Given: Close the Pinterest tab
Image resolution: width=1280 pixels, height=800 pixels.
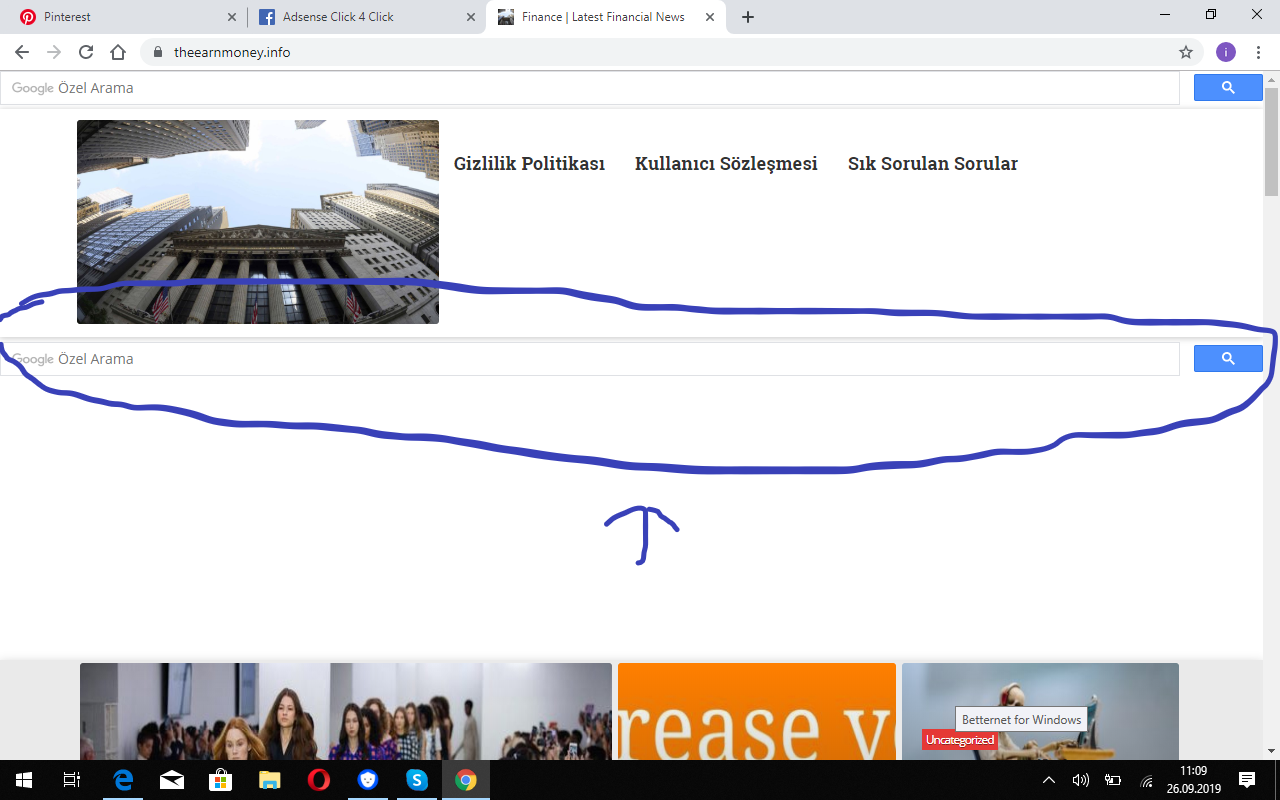Looking at the screenshot, I should [x=232, y=17].
